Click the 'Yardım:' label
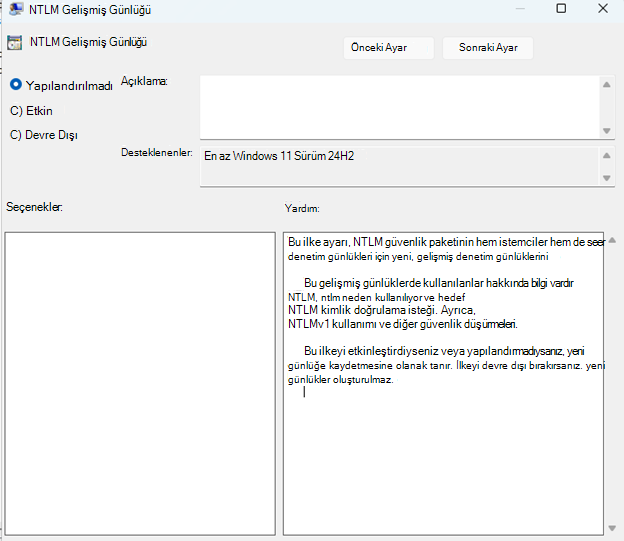Screen dimensions: 624x541 tap(302, 208)
